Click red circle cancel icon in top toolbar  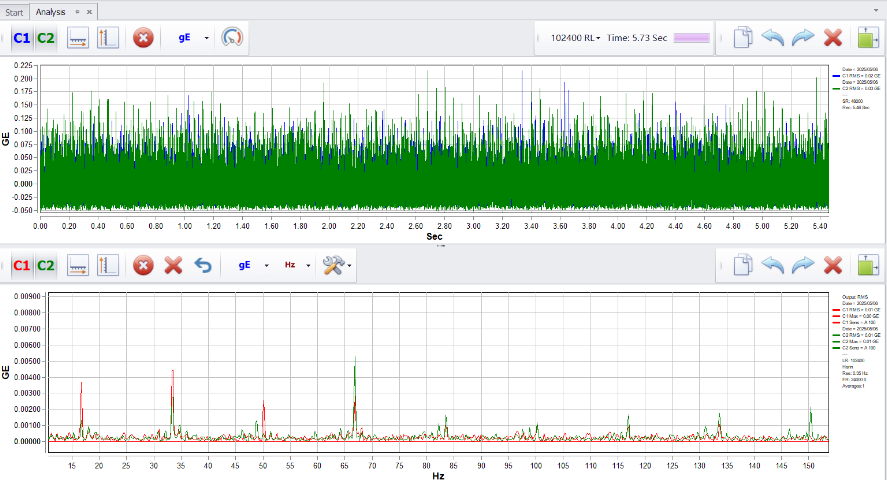coord(143,38)
